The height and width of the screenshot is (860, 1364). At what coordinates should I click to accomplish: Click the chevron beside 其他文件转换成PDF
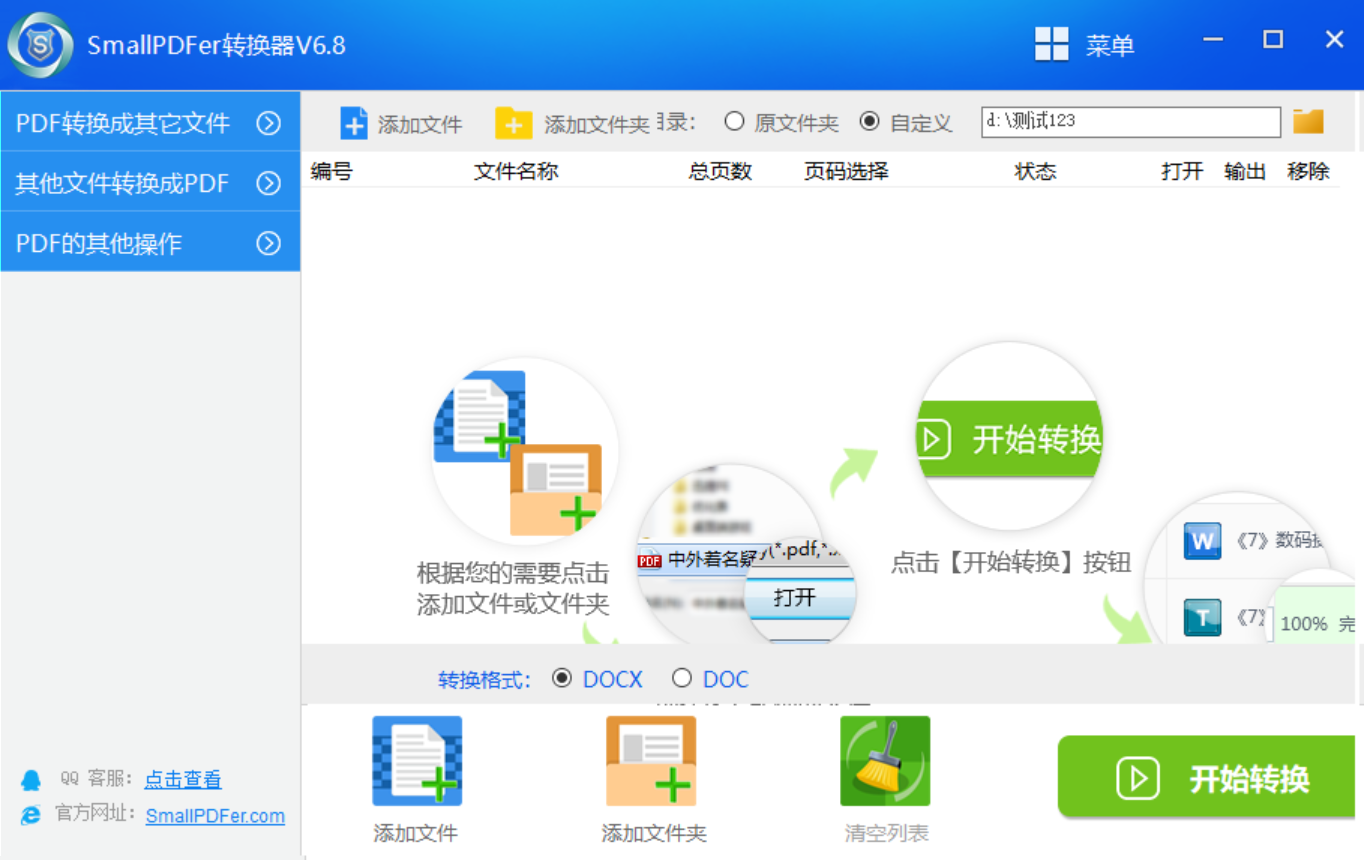tap(268, 183)
